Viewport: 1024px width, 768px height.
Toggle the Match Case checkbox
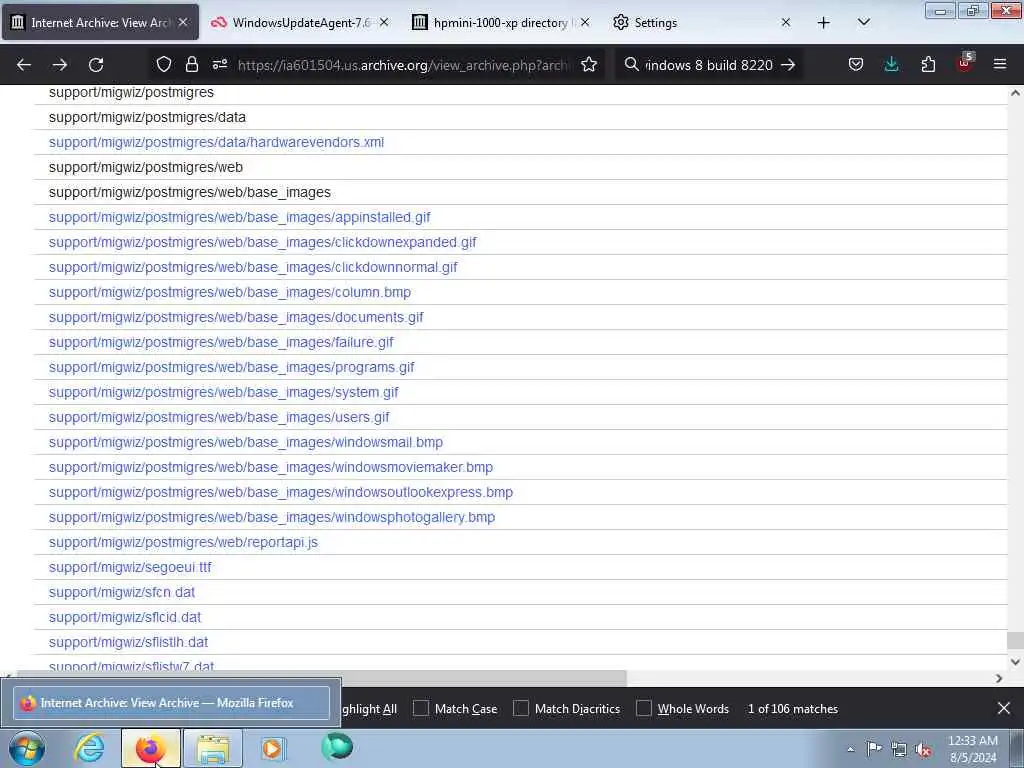pyautogui.click(x=421, y=708)
